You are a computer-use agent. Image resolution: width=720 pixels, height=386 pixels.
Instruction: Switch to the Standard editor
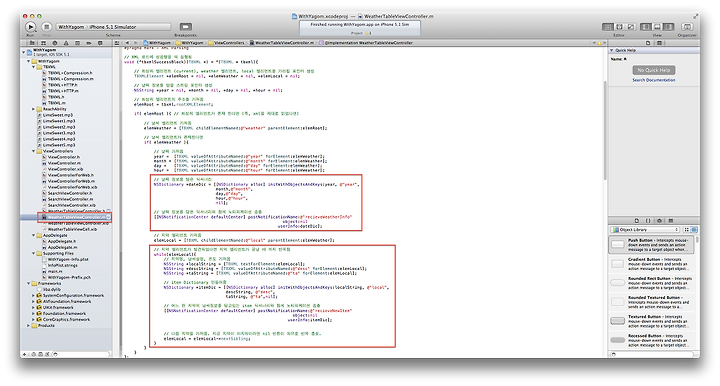click(x=608, y=27)
